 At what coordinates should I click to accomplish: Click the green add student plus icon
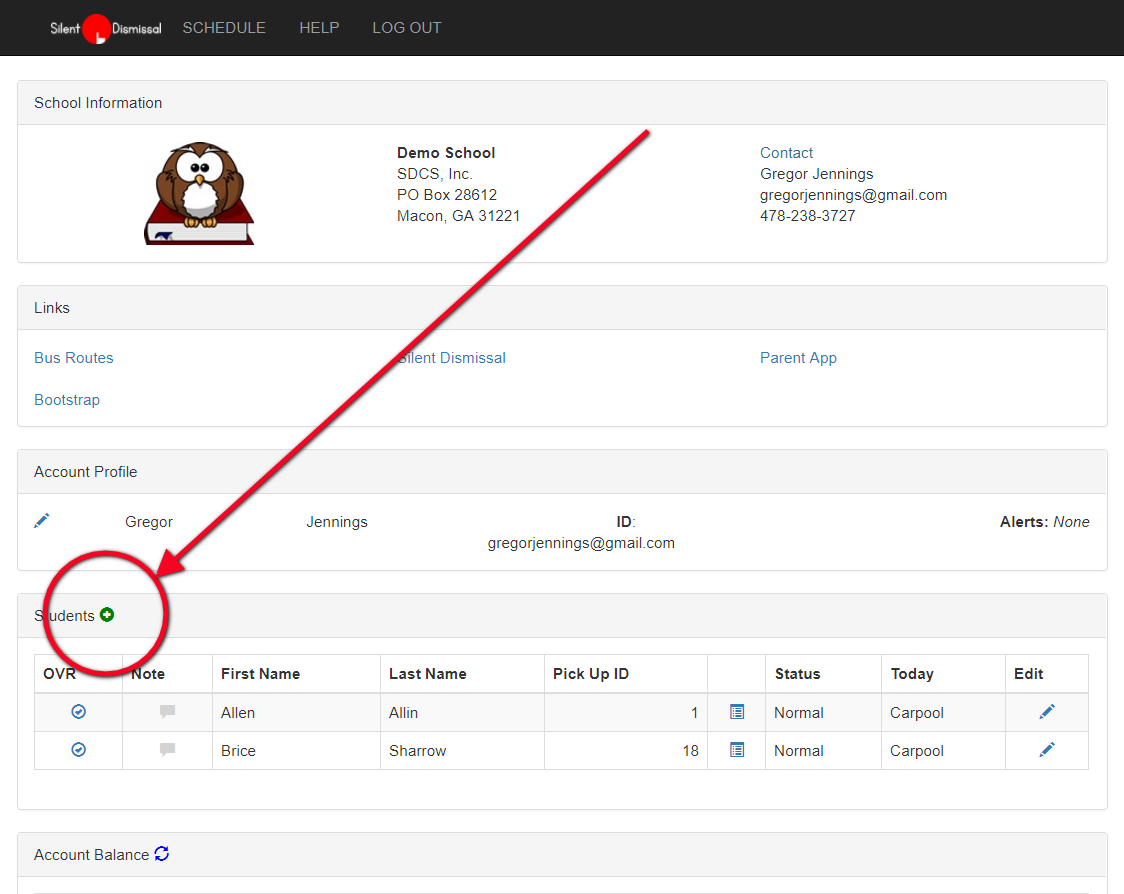(x=107, y=615)
